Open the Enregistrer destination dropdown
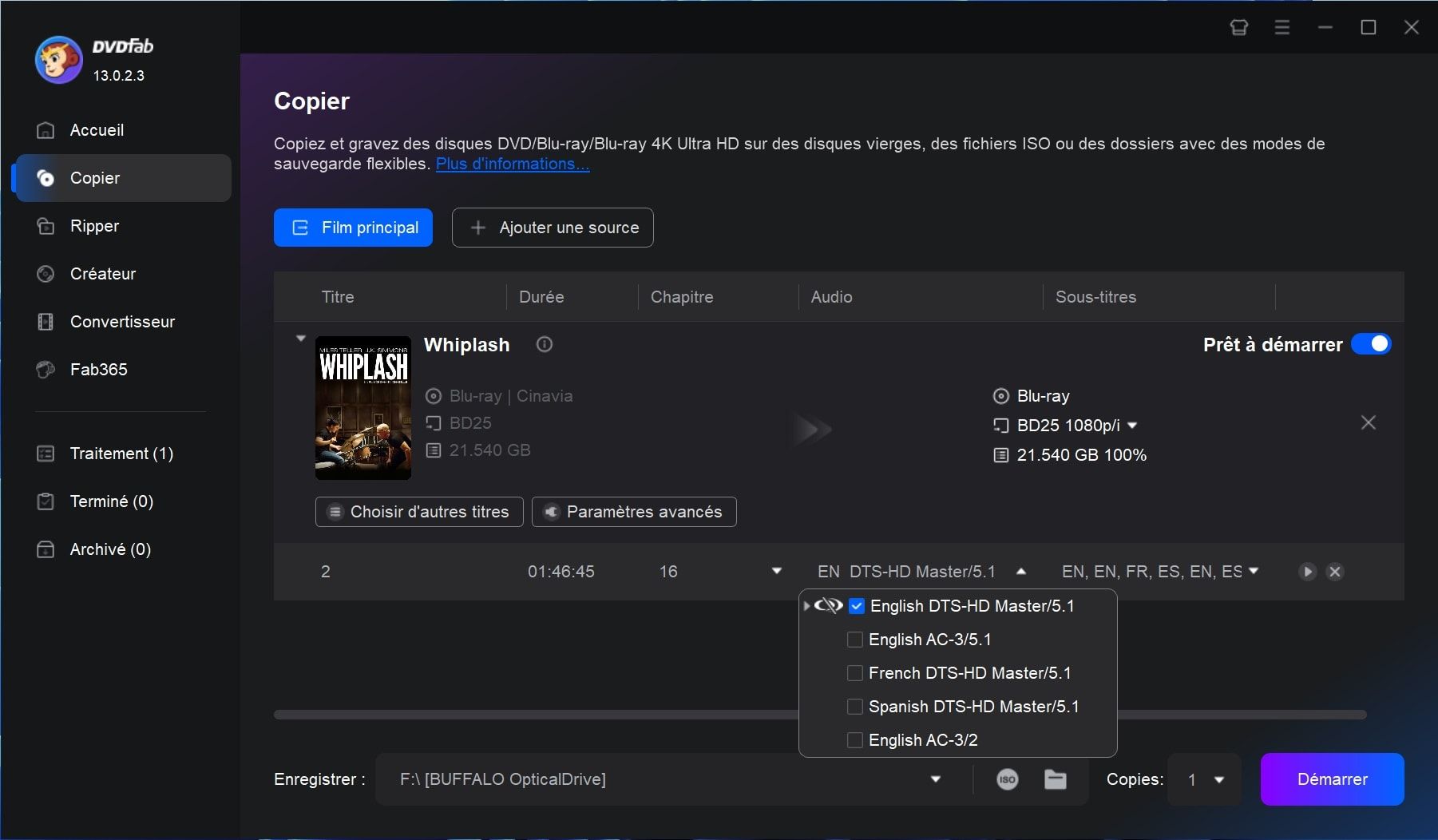The image size is (1438, 840). coord(936,779)
